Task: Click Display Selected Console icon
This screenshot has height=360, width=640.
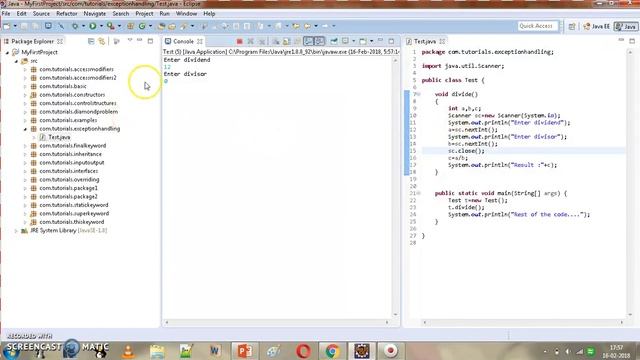Action: (x=345, y=41)
